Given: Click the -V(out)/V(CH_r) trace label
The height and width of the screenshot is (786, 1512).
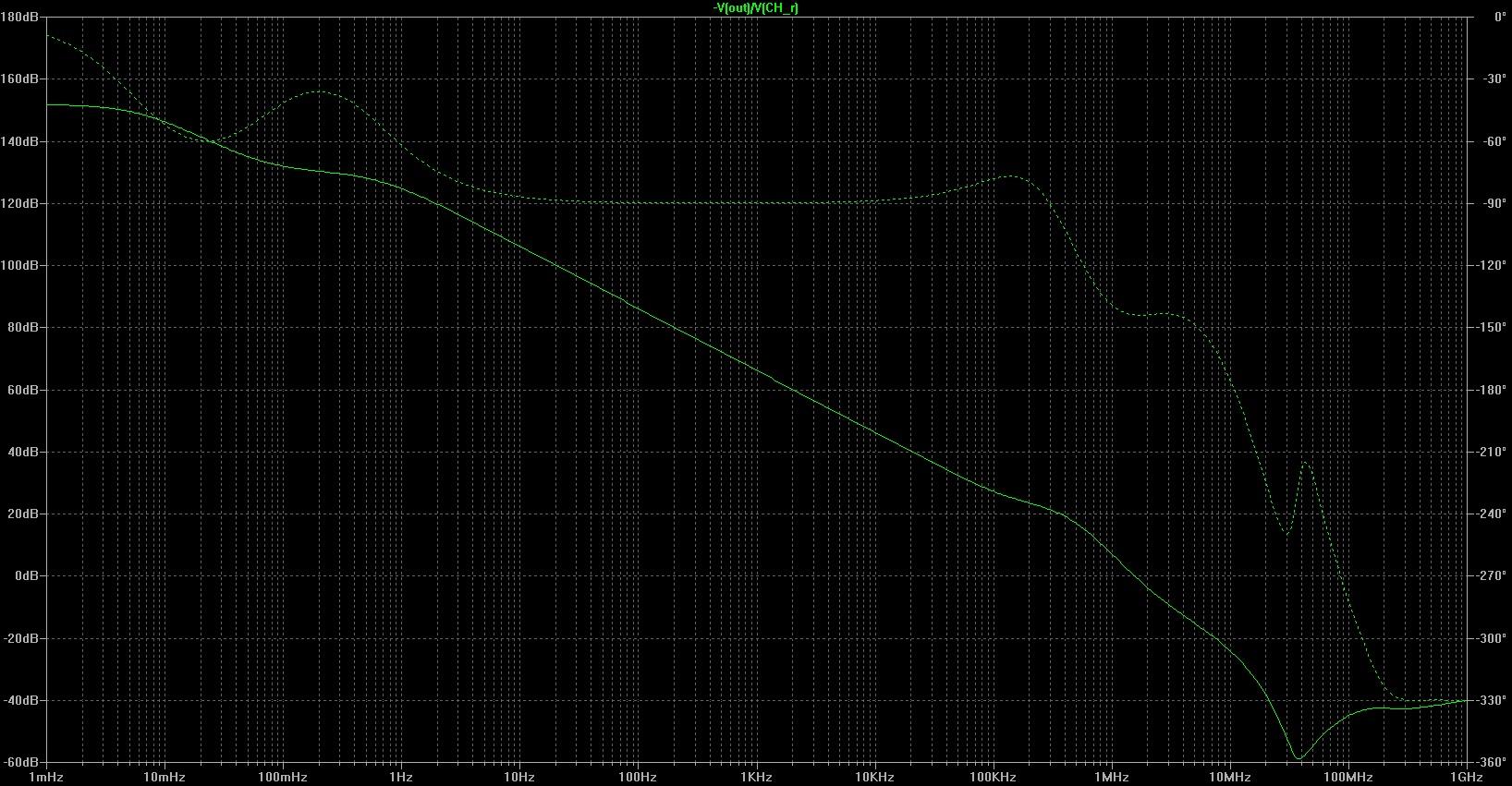Looking at the screenshot, I should (x=756, y=7).
